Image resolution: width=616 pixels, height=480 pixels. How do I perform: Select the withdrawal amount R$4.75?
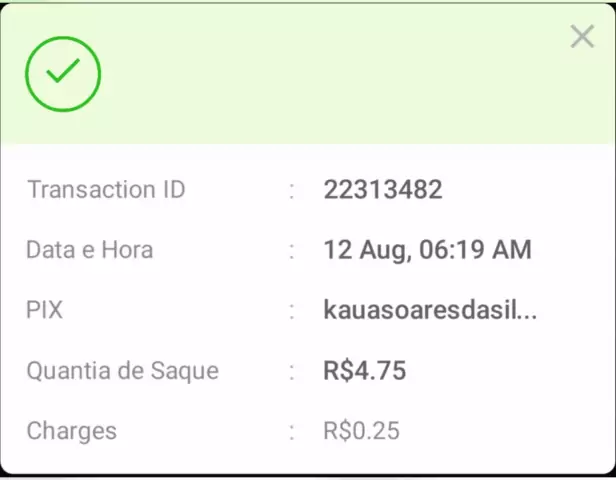pos(365,371)
